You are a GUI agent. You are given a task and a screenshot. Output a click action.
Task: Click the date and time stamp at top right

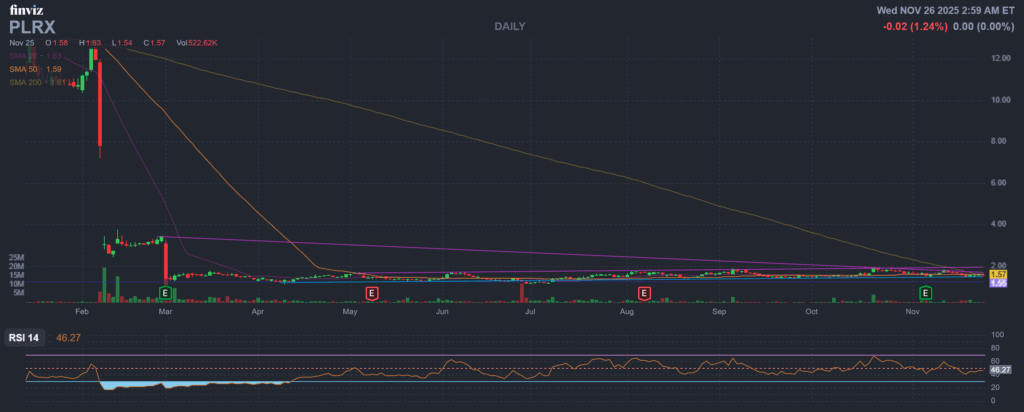(945, 9)
